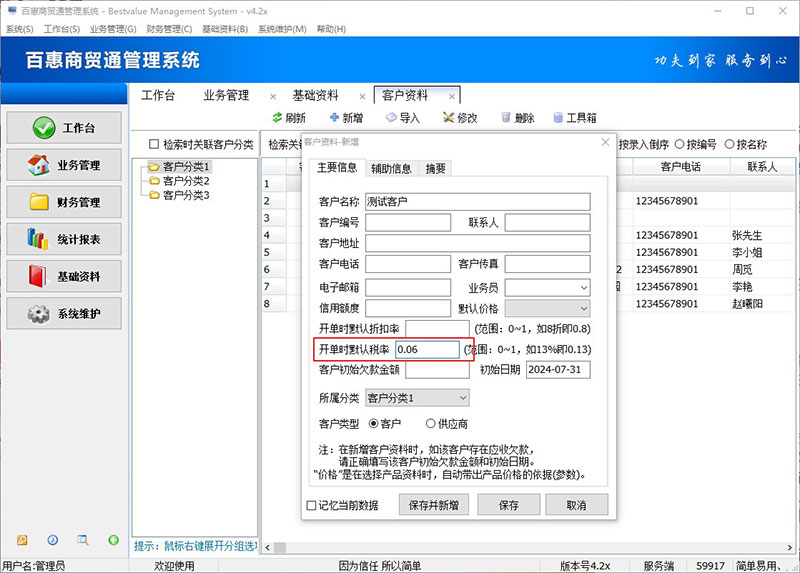
Task: Tick the 检索时关联客户分类 checkbox
Action: 154,144
